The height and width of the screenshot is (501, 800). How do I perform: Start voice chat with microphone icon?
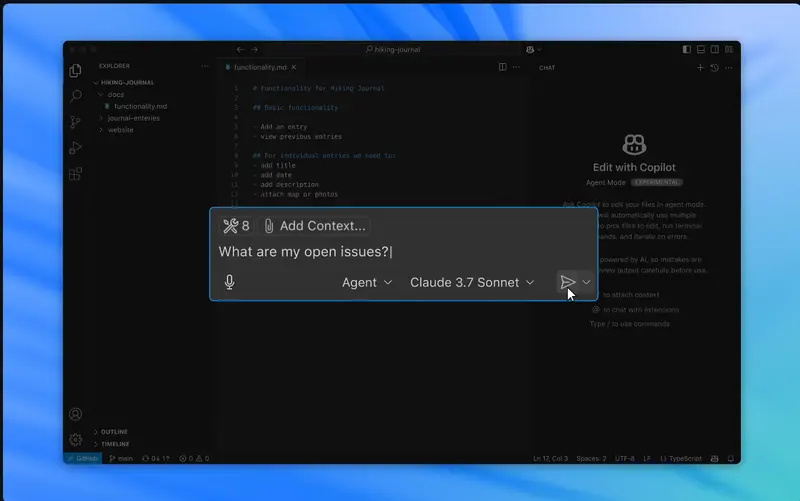(x=230, y=282)
